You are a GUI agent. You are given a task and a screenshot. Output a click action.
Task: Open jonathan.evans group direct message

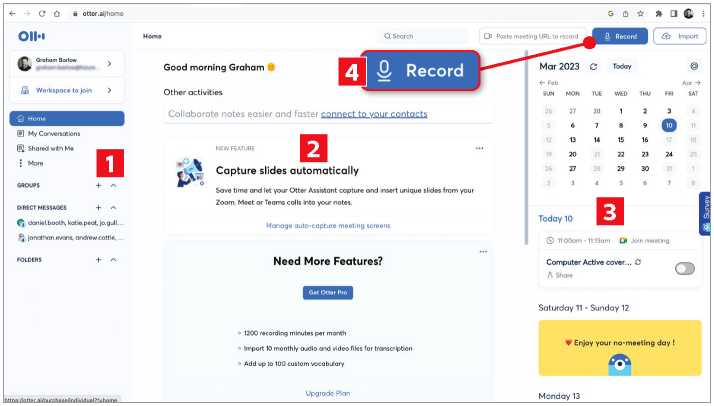pyautogui.click(x=70, y=238)
